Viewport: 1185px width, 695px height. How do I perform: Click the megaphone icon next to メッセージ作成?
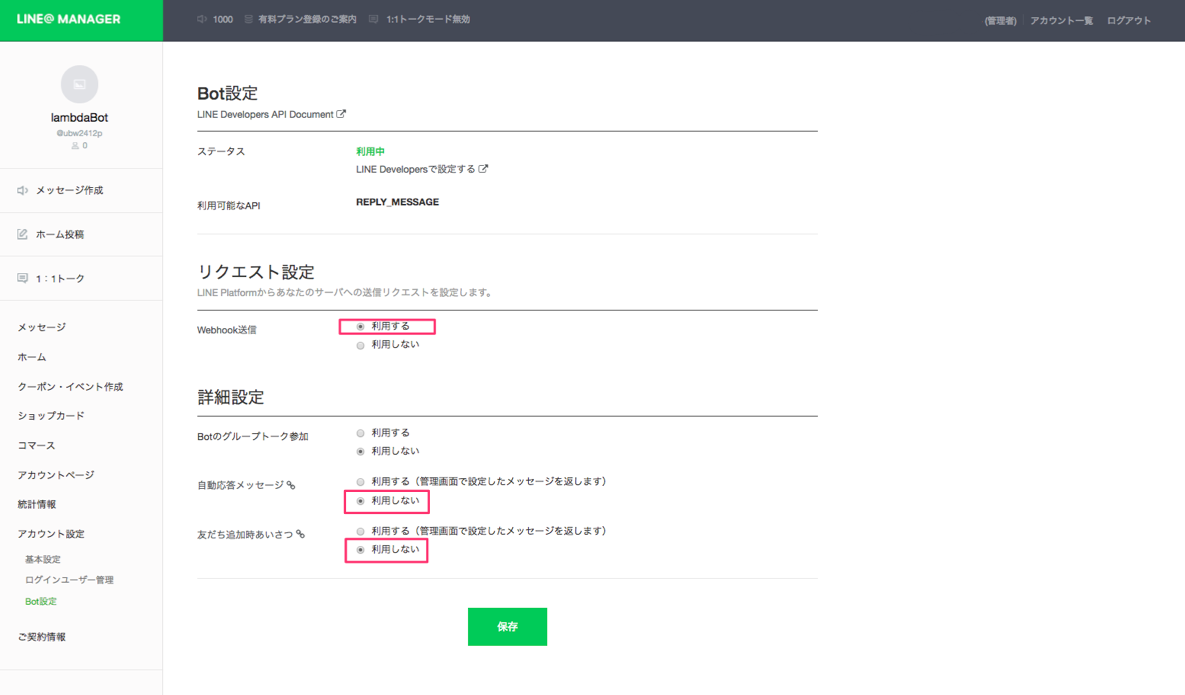tap(23, 190)
